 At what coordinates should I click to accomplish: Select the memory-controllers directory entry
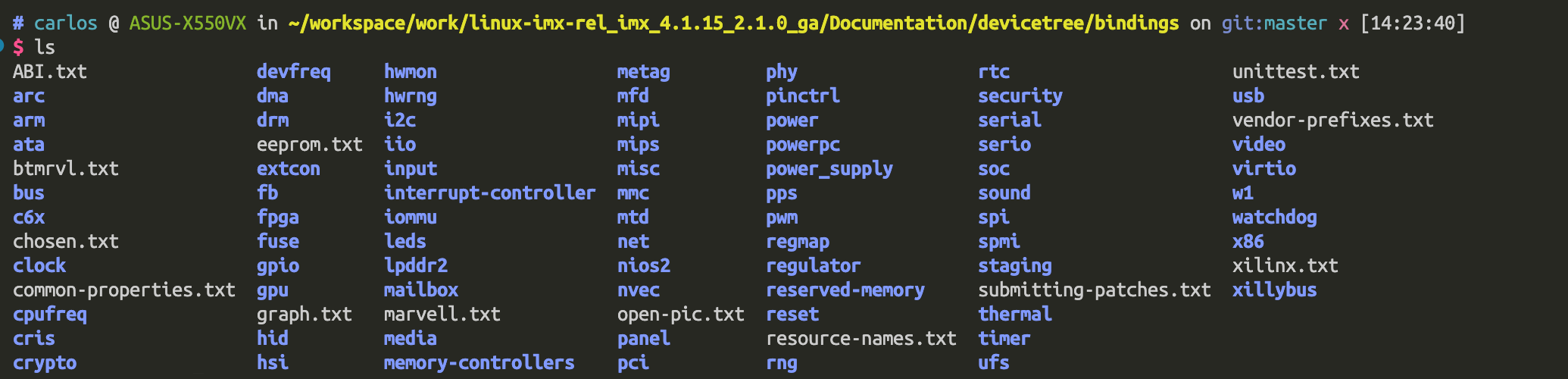(x=479, y=362)
